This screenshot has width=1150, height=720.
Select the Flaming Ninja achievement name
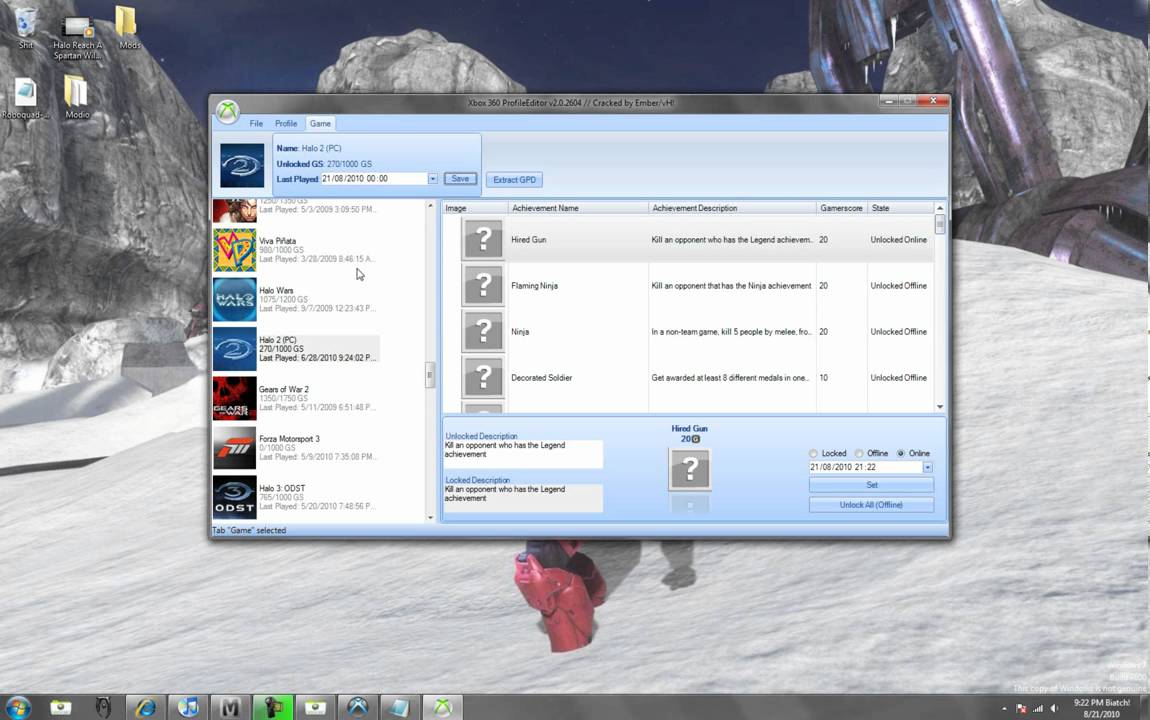pos(534,286)
